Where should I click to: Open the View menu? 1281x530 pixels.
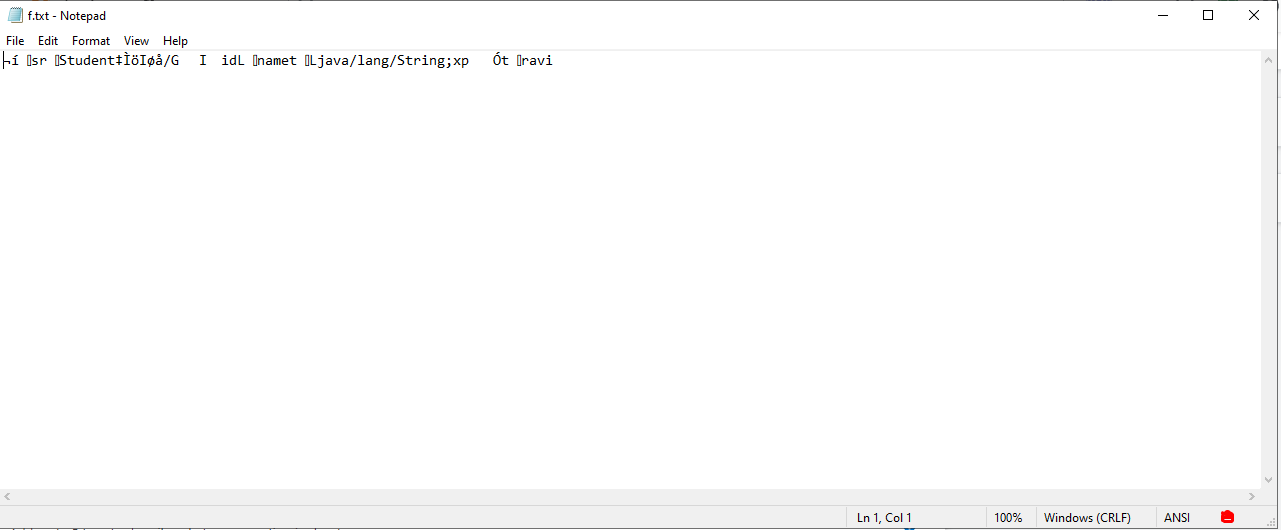tap(136, 41)
